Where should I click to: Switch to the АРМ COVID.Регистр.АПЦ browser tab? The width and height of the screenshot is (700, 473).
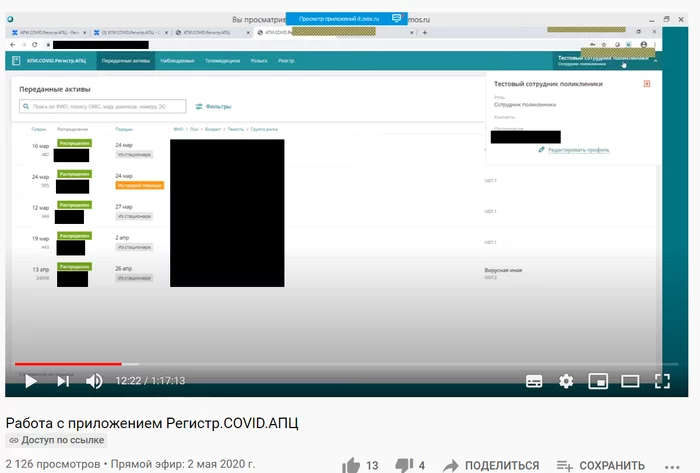pyautogui.click(x=48, y=33)
